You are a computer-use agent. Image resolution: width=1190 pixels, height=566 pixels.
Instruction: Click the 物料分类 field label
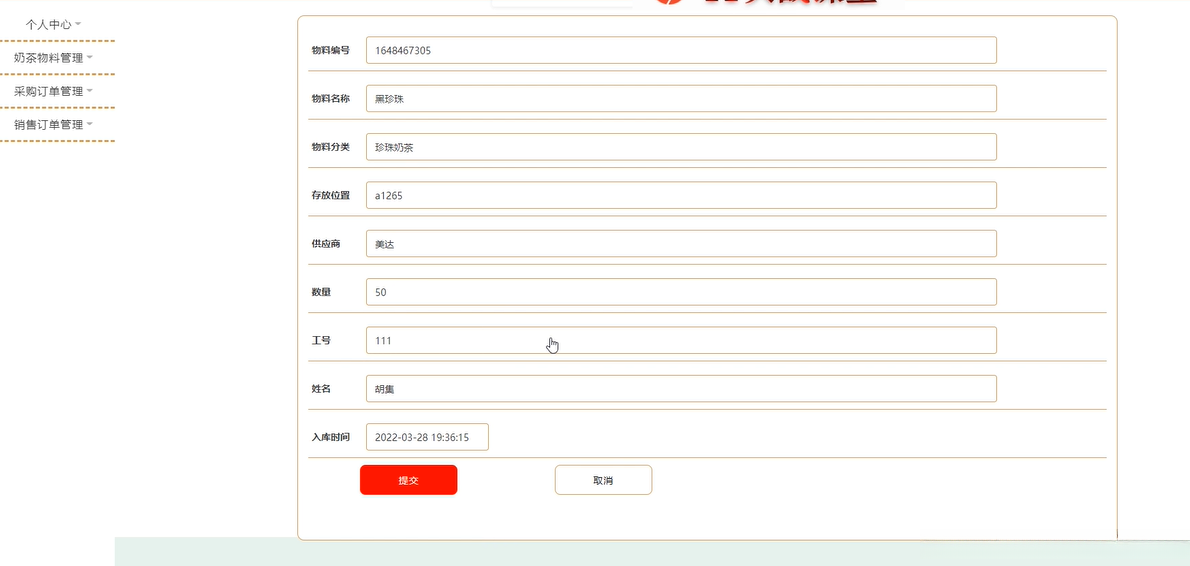pyautogui.click(x=330, y=147)
